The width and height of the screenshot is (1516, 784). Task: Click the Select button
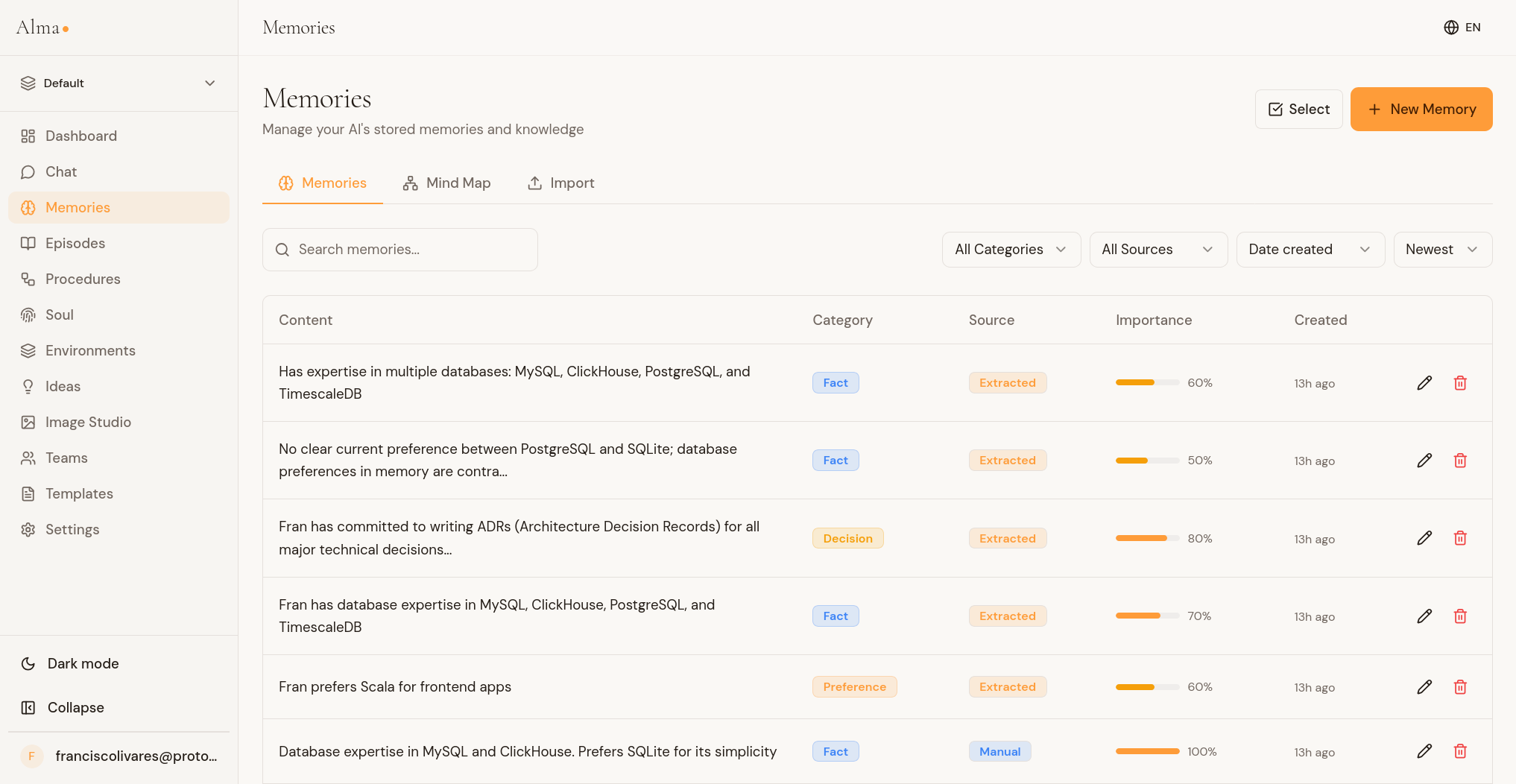(x=1298, y=110)
